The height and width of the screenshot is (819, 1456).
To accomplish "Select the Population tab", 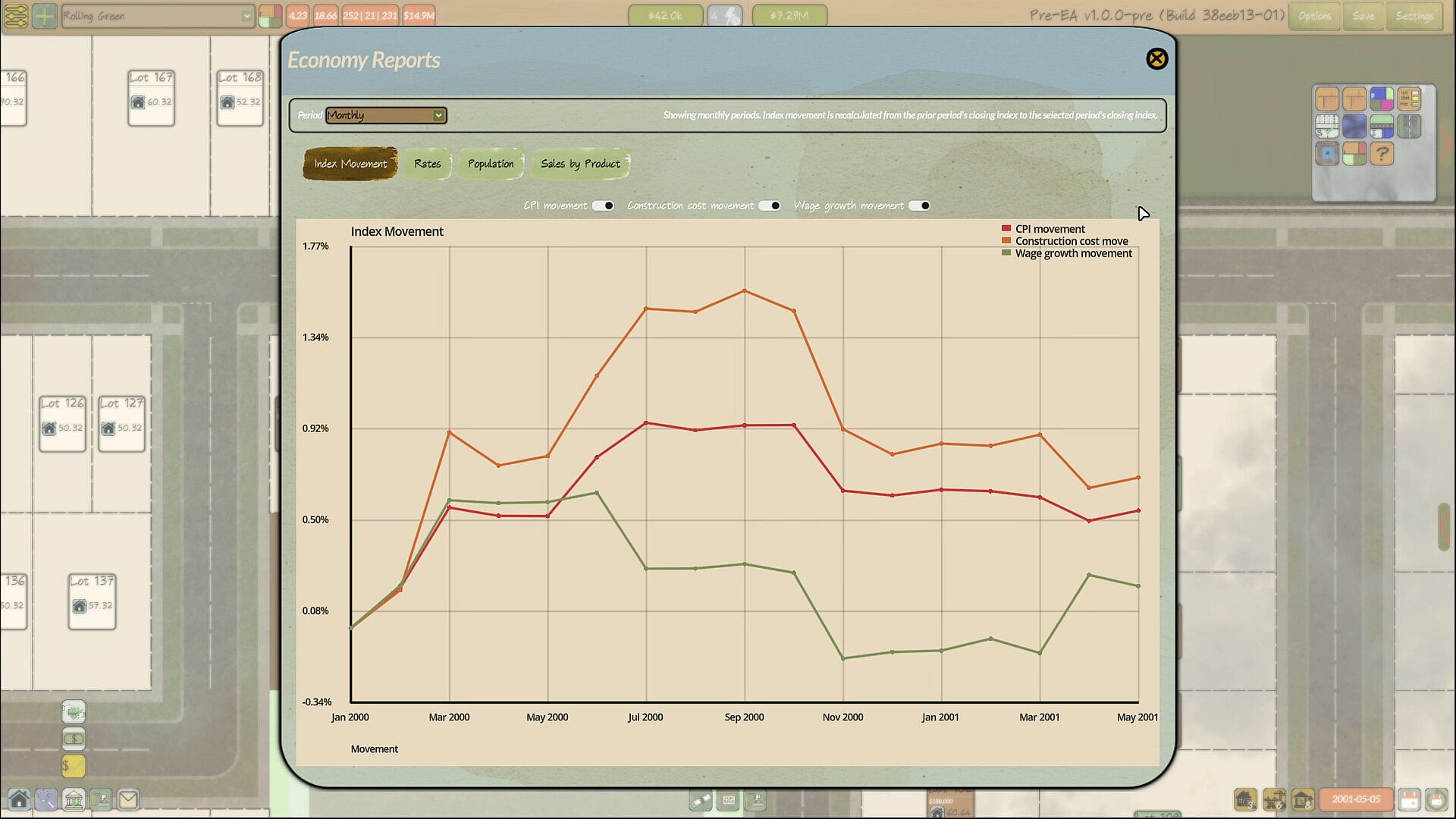I will (x=491, y=164).
